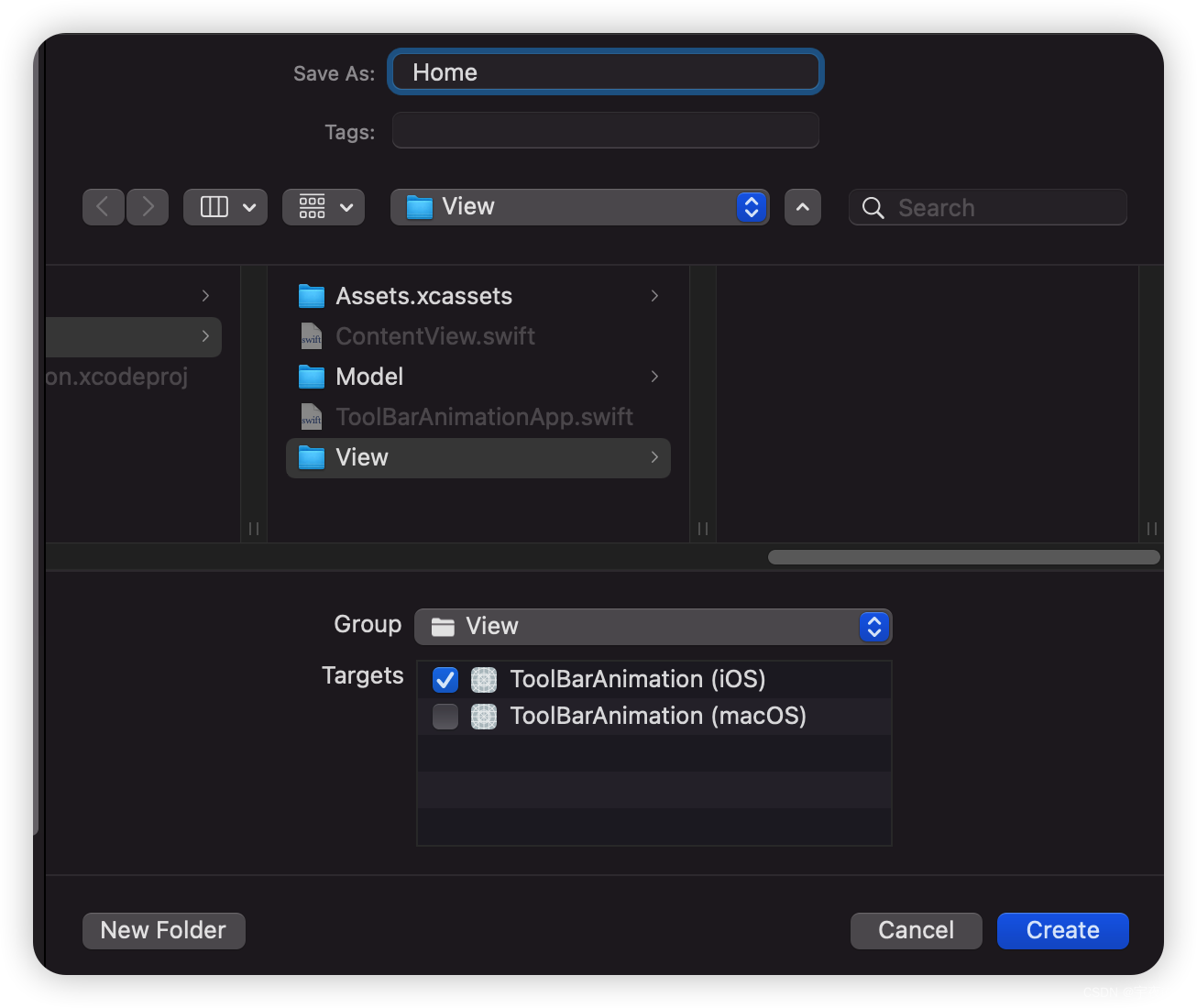Image resolution: width=1197 pixels, height=1008 pixels.
Task: Click the forward navigation arrow
Action: (x=148, y=207)
